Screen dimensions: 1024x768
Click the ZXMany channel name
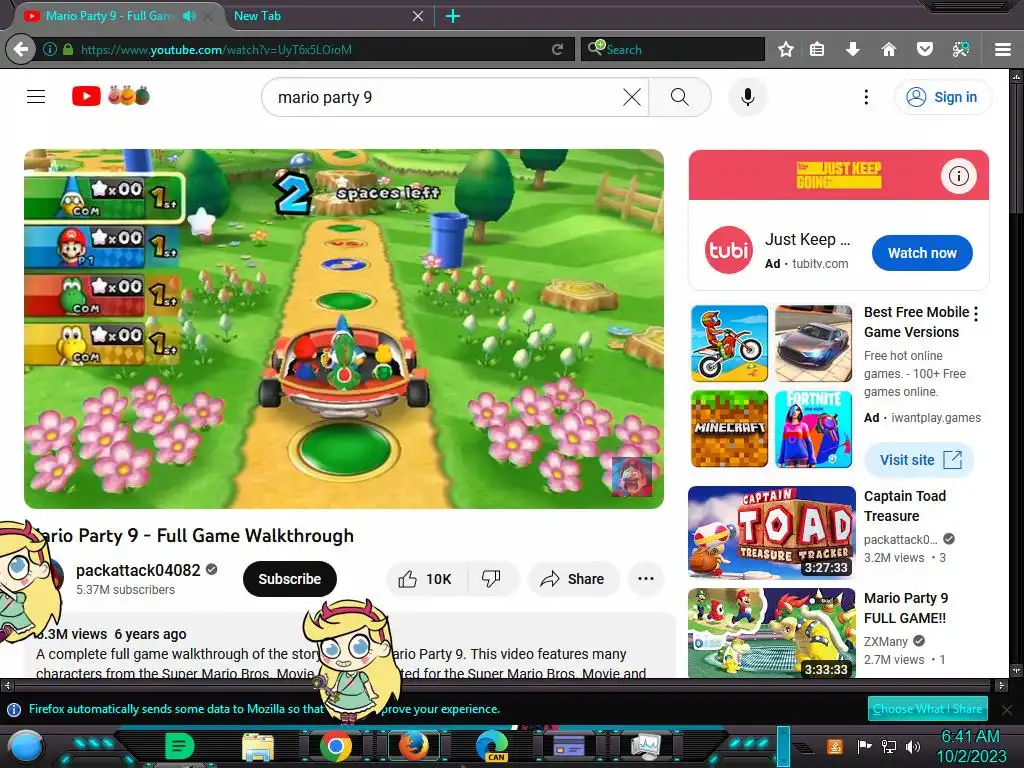tap(886, 641)
